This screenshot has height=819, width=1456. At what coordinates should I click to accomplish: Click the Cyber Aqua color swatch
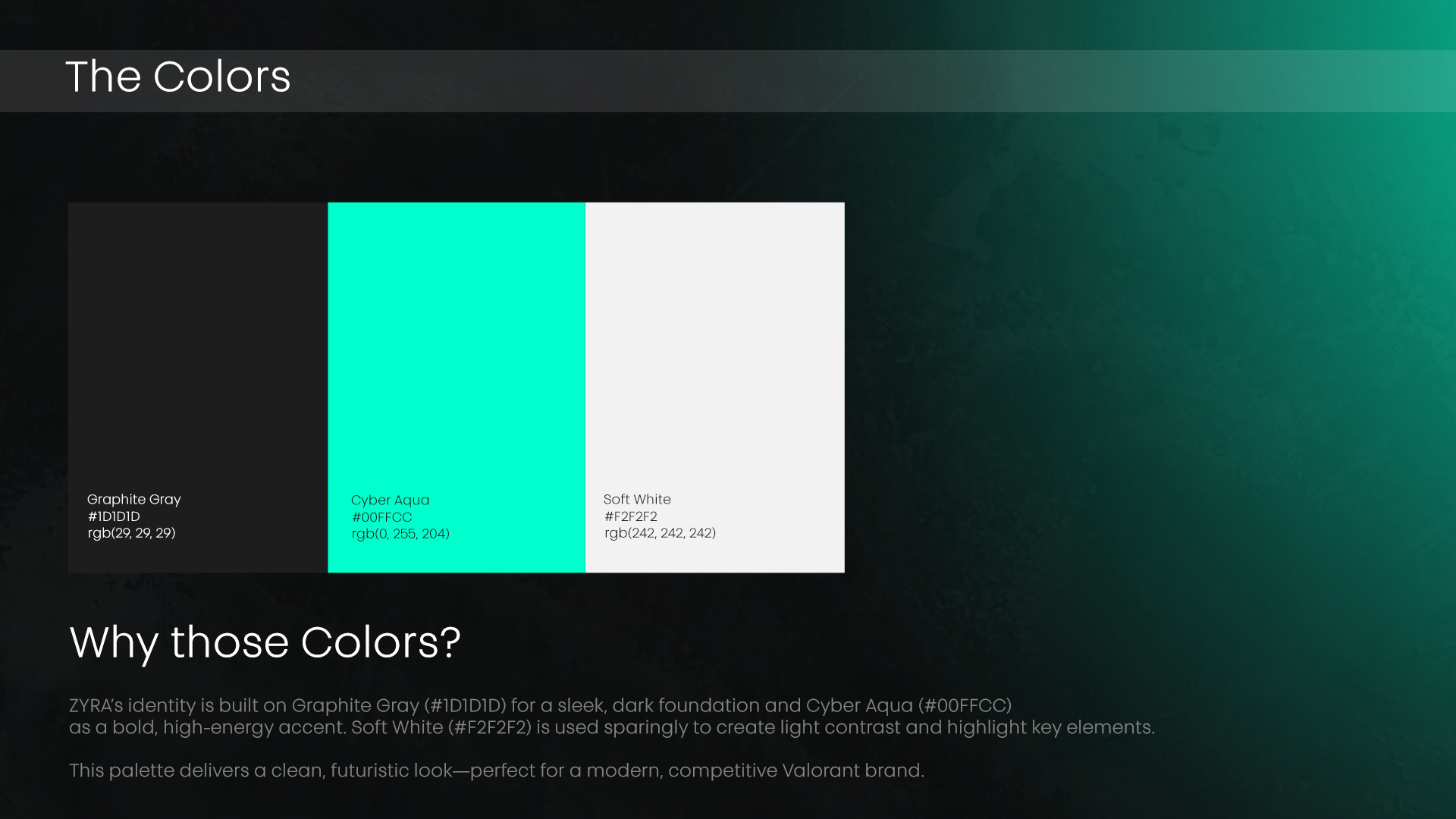pyautogui.click(x=456, y=341)
